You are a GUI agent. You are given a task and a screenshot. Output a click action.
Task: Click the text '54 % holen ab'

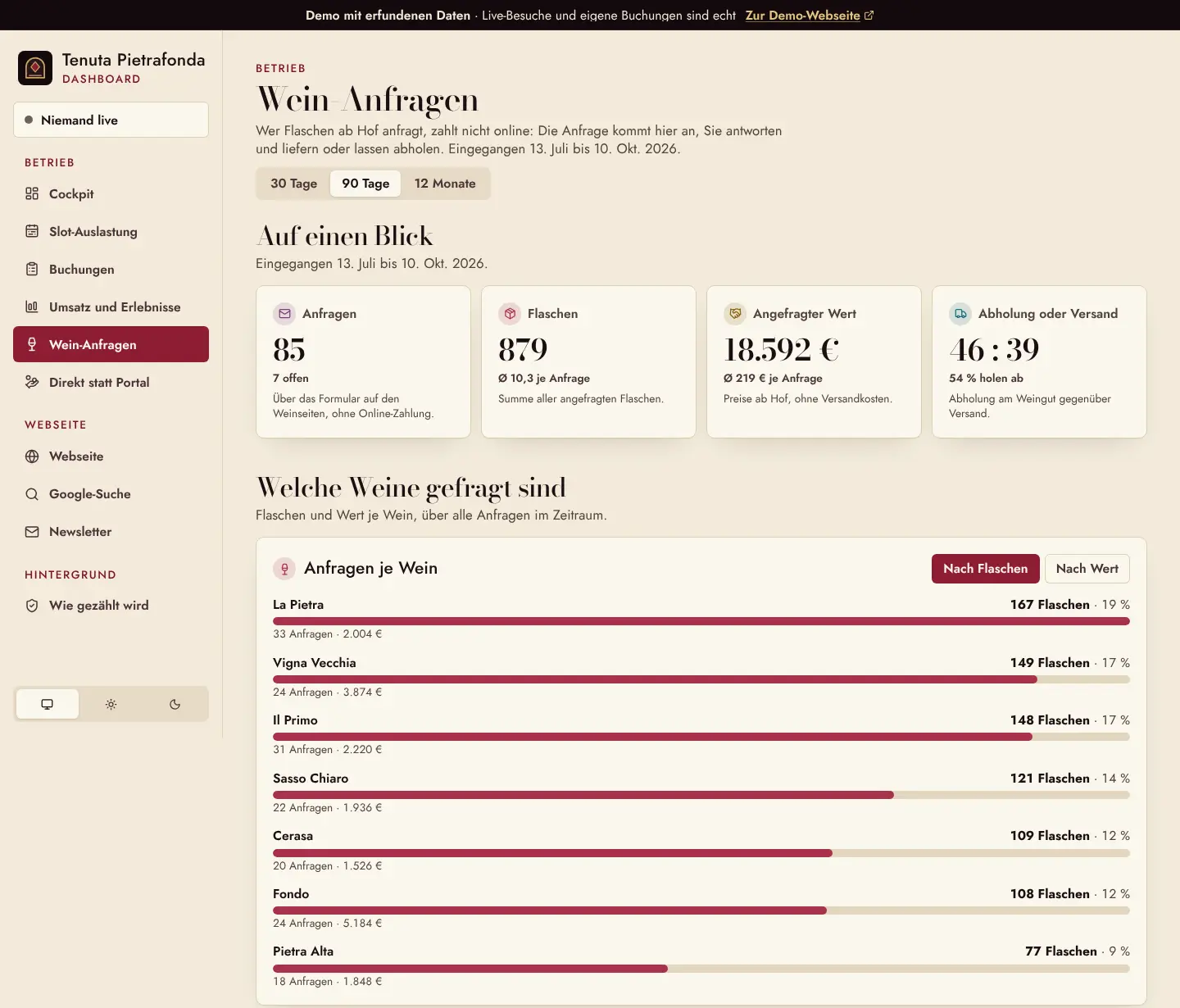coord(986,378)
